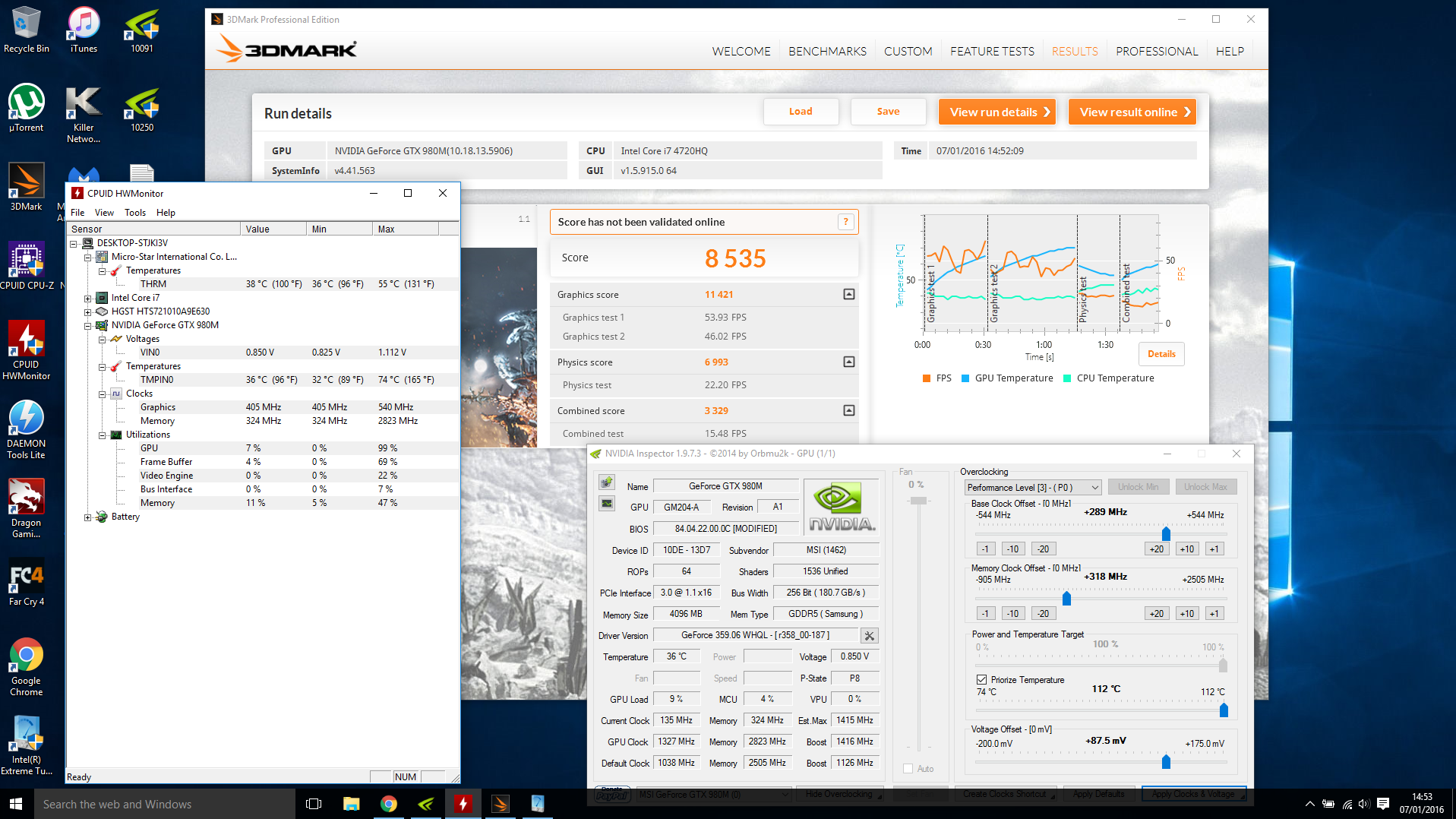Click the Details button under the chart
This screenshot has width=1456, height=819.
(x=1161, y=354)
